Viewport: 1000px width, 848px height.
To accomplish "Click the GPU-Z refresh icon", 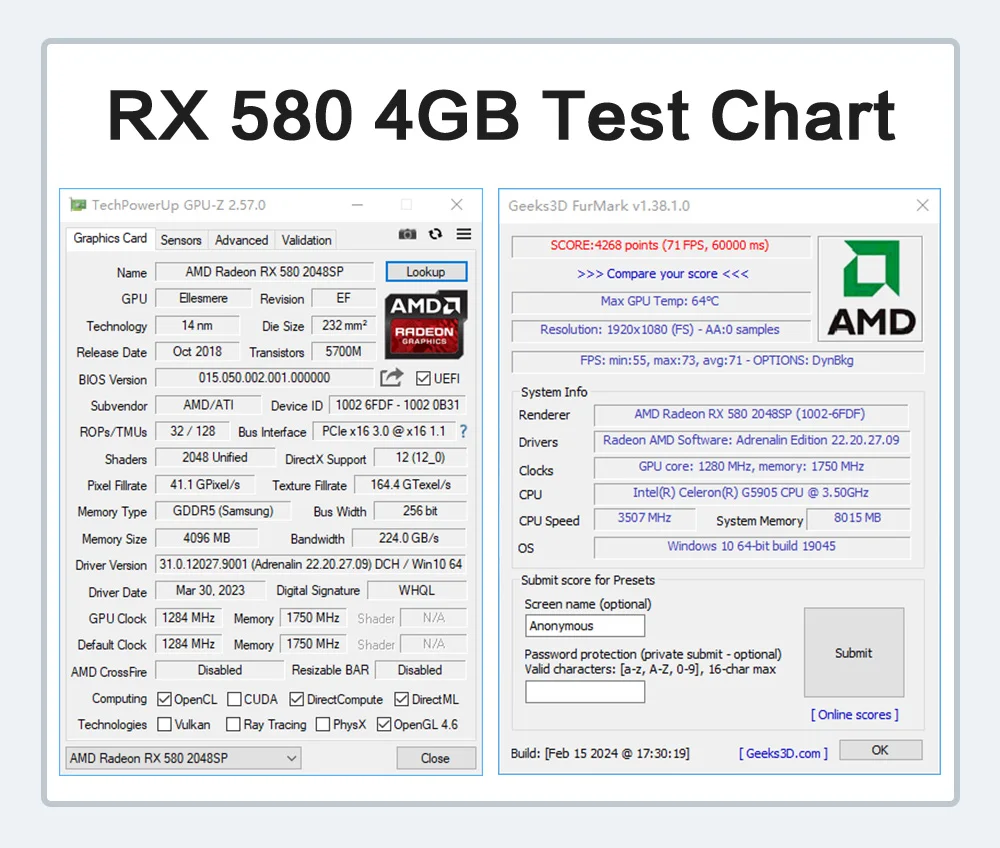I will pyautogui.click(x=436, y=234).
